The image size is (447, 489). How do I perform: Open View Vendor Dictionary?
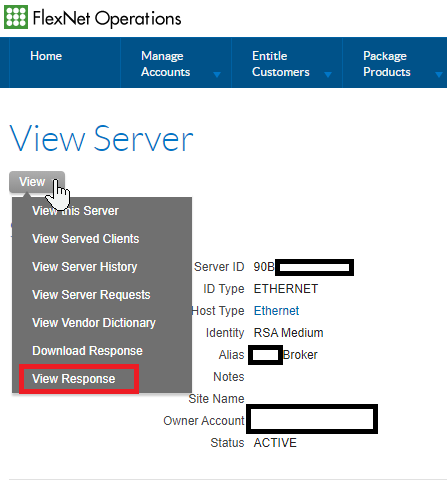pos(94,323)
